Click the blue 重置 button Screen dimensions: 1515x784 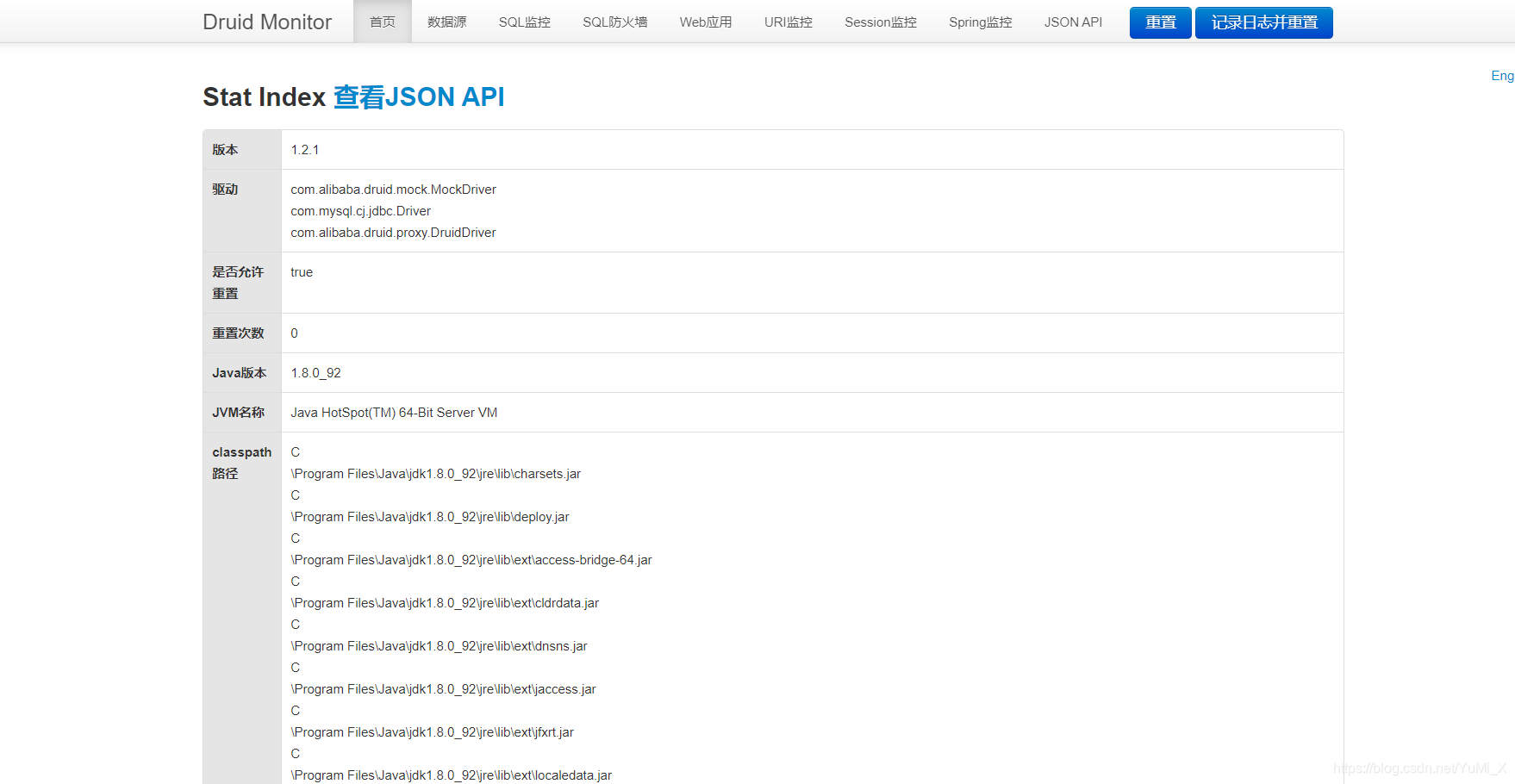coord(1161,22)
